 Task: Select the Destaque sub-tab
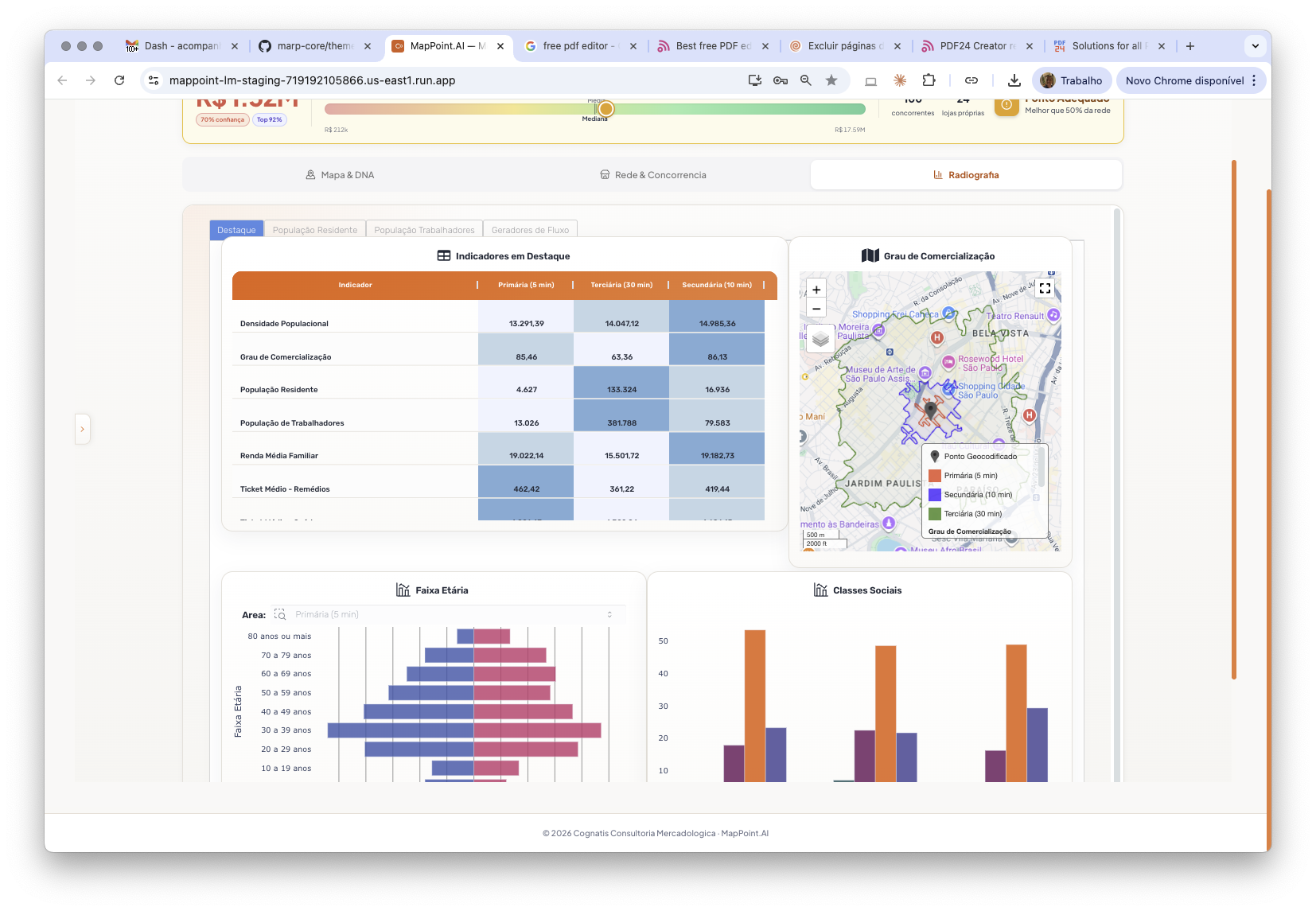pos(236,230)
